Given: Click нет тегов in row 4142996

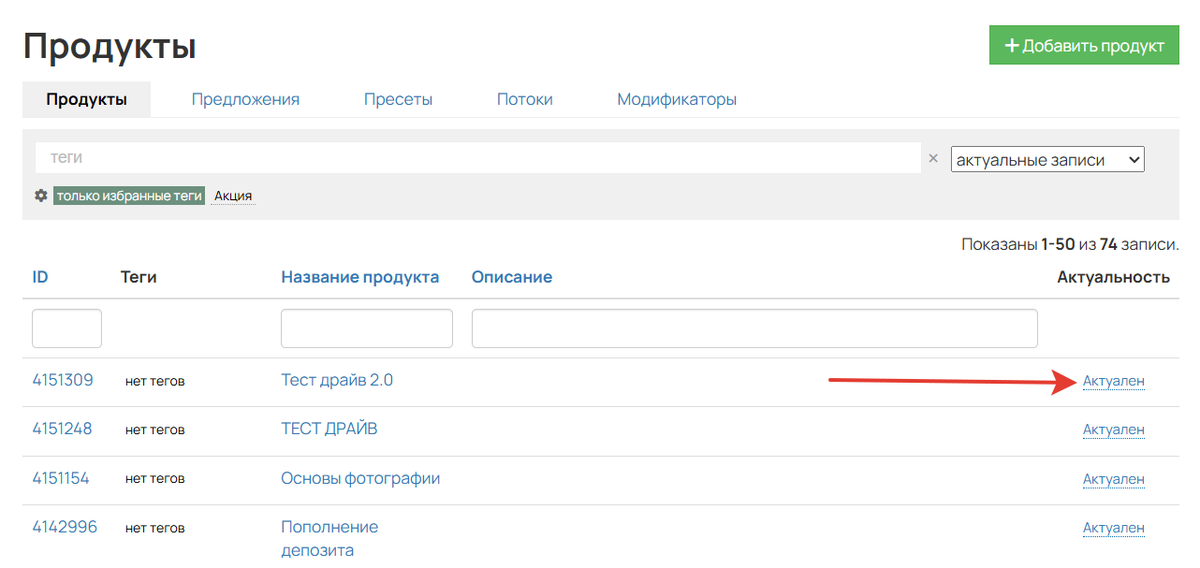Looking at the screenshot, I should click(155, 528).
